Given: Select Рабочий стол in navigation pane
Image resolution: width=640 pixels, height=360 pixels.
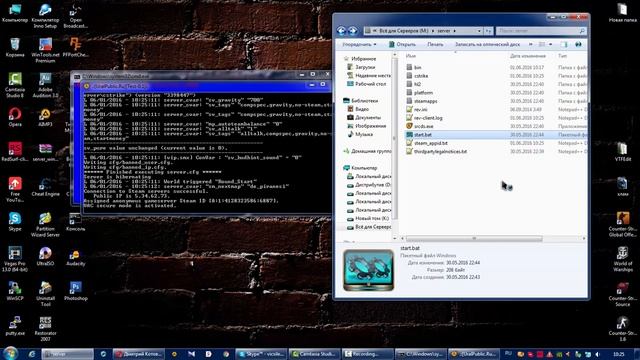Looking at the screenshot, I should (x=366, y=84).
